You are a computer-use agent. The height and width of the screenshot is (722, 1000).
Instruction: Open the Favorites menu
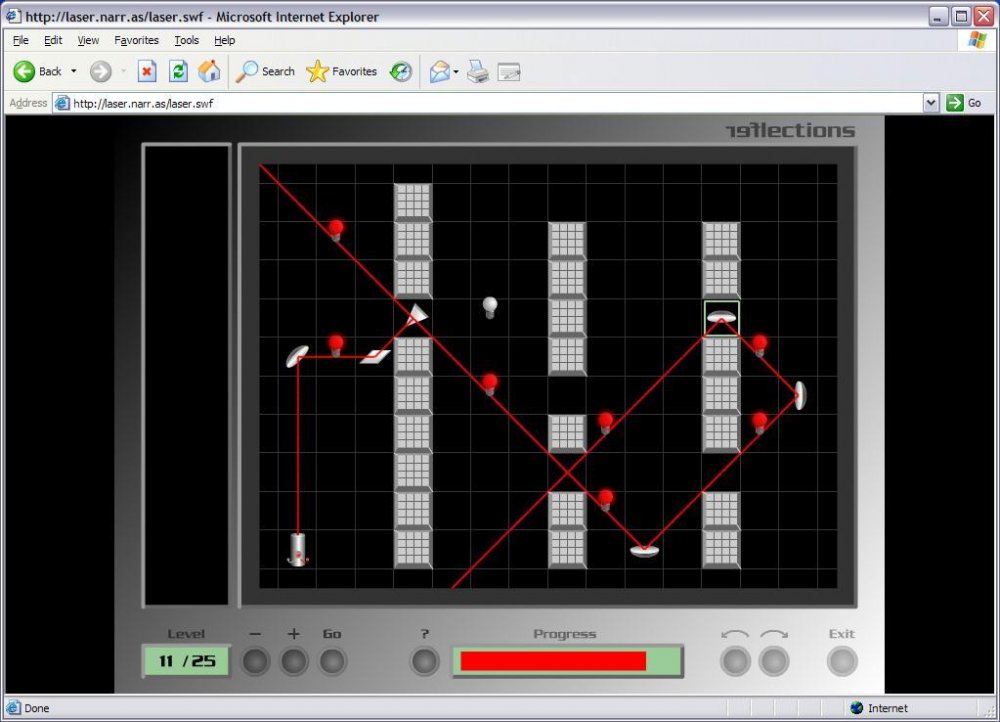(x=136, y=40)
